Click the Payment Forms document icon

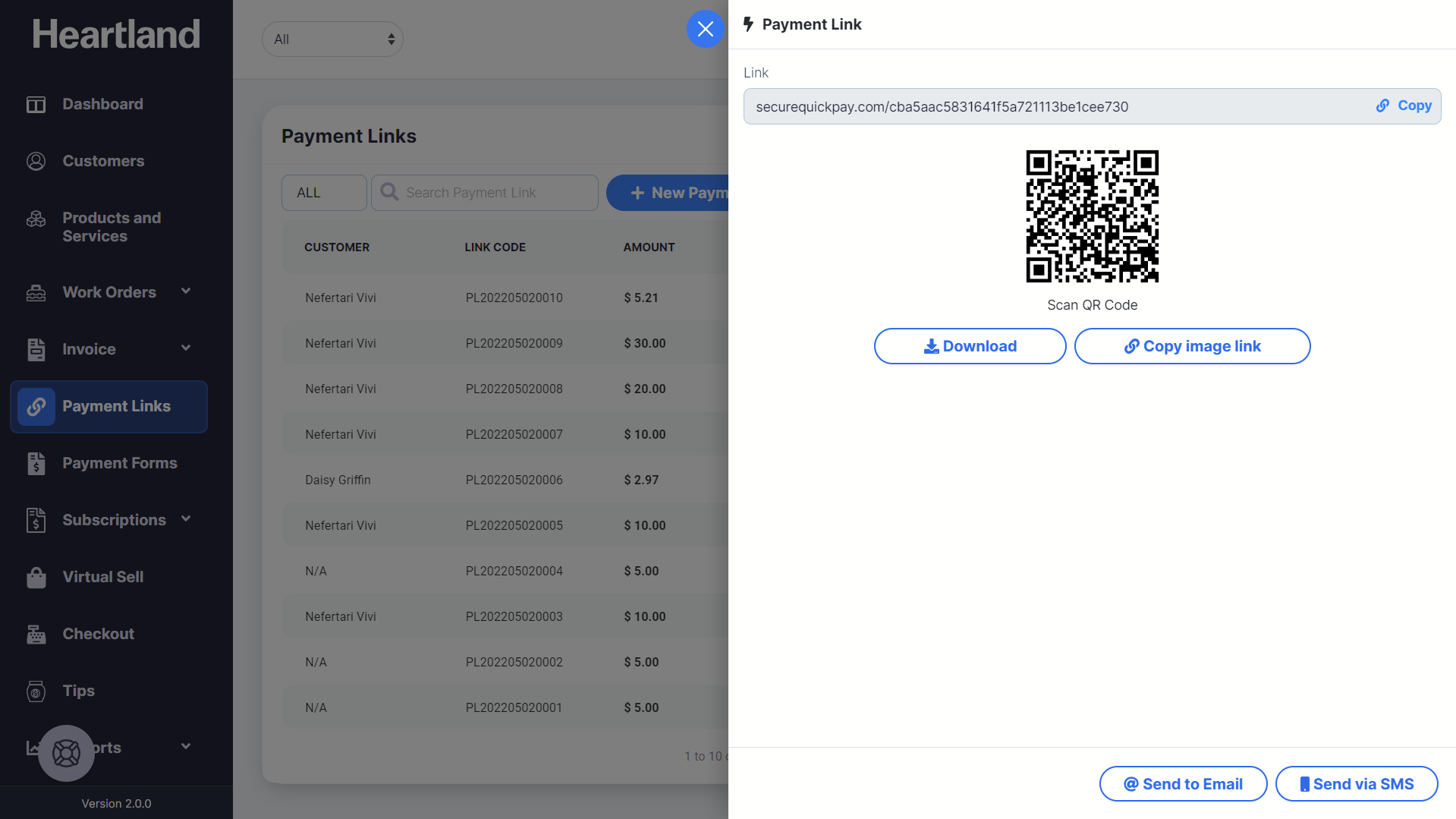36,464
